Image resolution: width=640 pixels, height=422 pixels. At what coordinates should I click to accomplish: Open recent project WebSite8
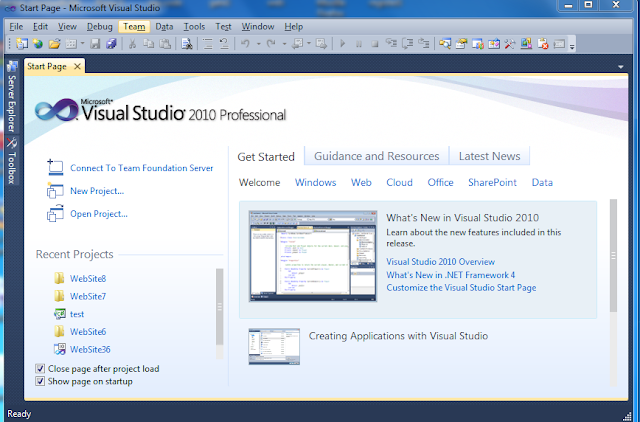pyautogui.click(x=88, y=278)
